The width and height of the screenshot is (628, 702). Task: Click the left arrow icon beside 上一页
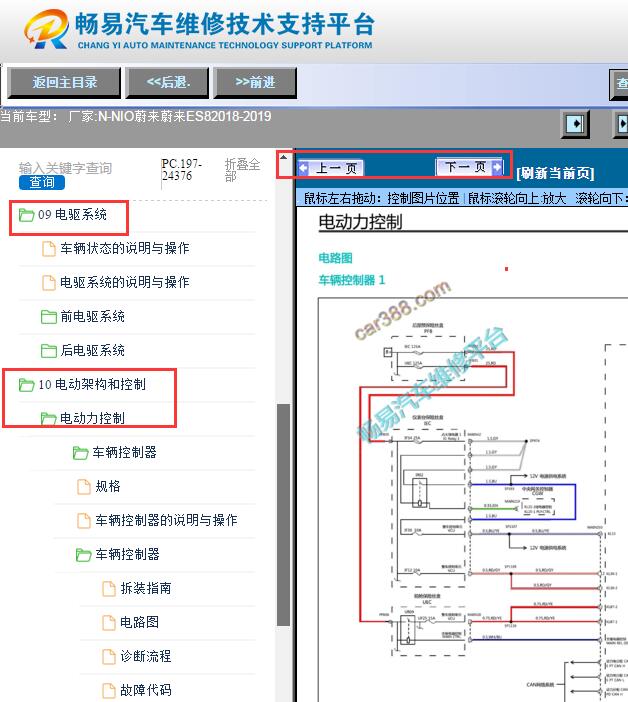point(303,168)
